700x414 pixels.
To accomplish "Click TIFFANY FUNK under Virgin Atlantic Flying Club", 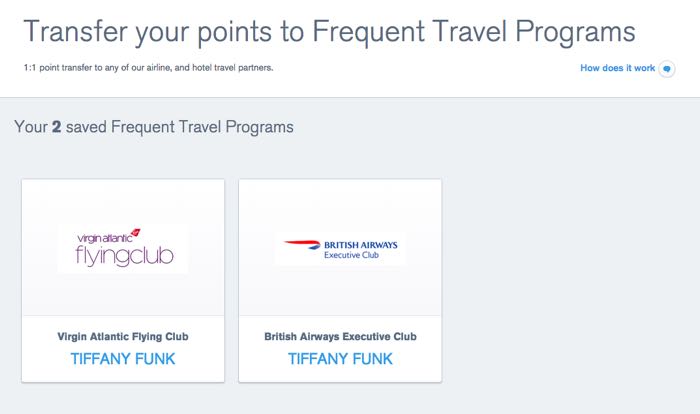I will point(123,359).
